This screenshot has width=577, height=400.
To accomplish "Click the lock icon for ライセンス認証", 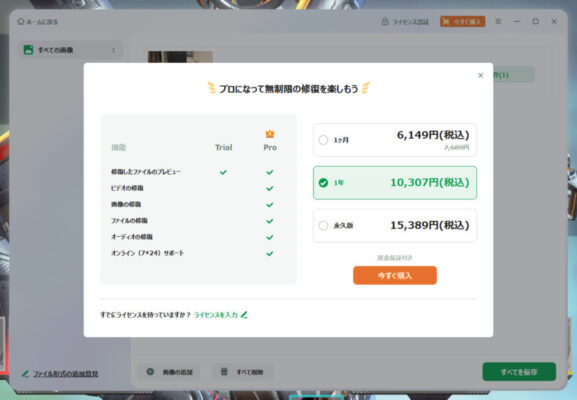I will [385, 21].
